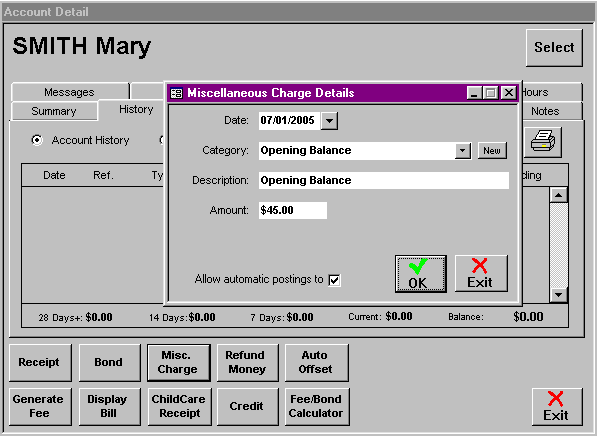Confirm with the green checkmark OK button
The image size is (597, 436).
pos(421,274)
